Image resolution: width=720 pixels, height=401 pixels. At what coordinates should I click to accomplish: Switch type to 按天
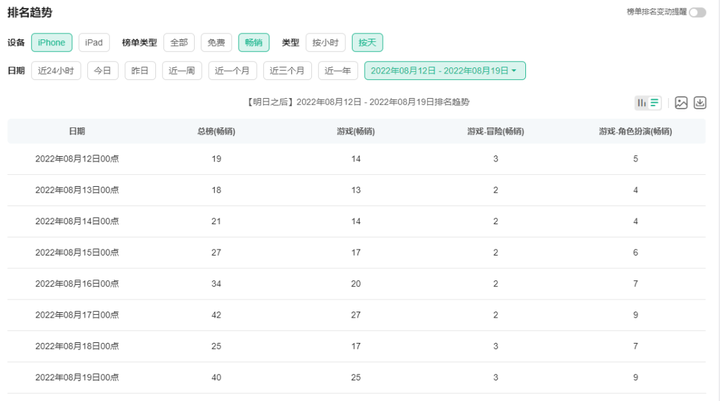coord(367,43)
